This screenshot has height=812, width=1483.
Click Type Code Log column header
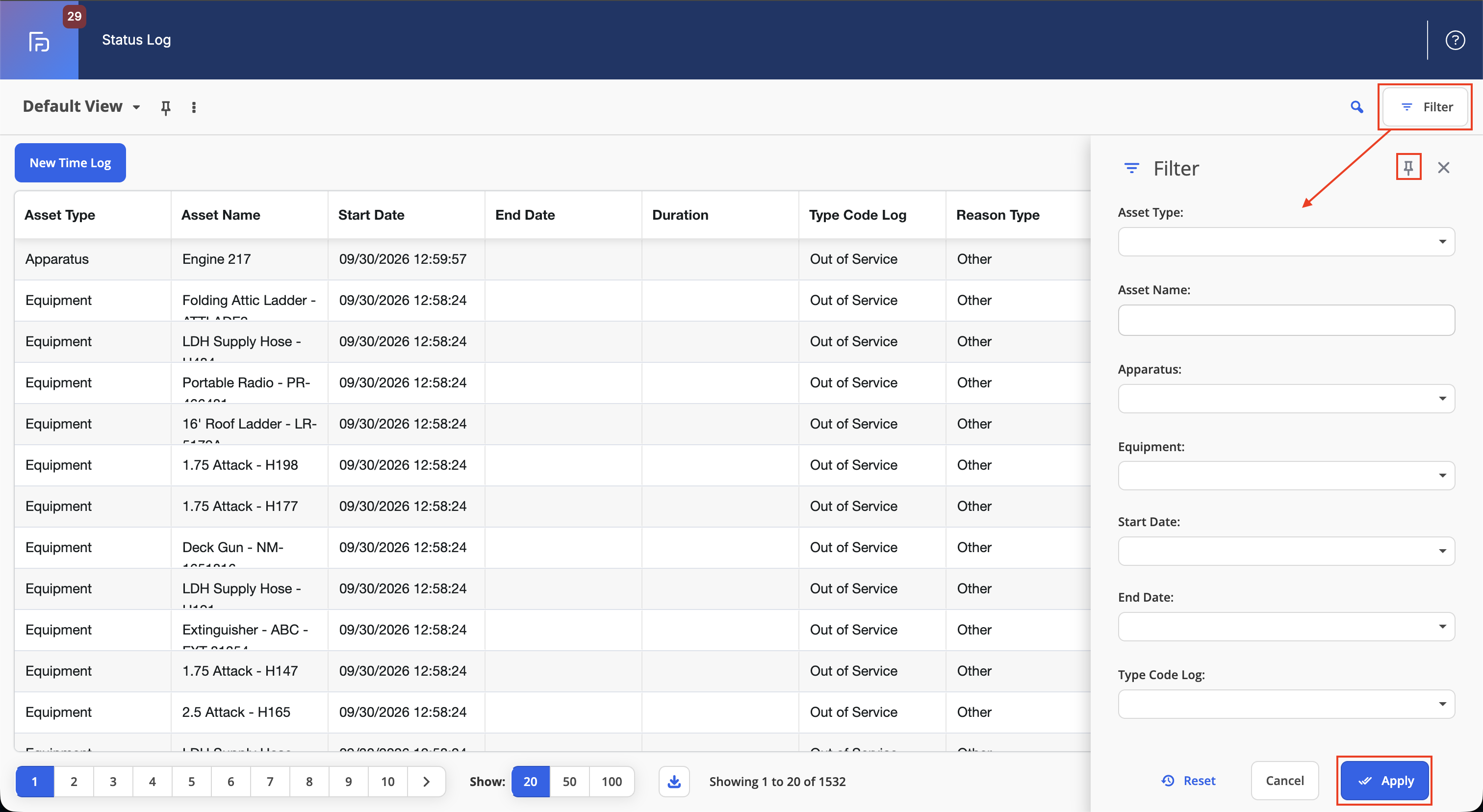pos(872,215)
